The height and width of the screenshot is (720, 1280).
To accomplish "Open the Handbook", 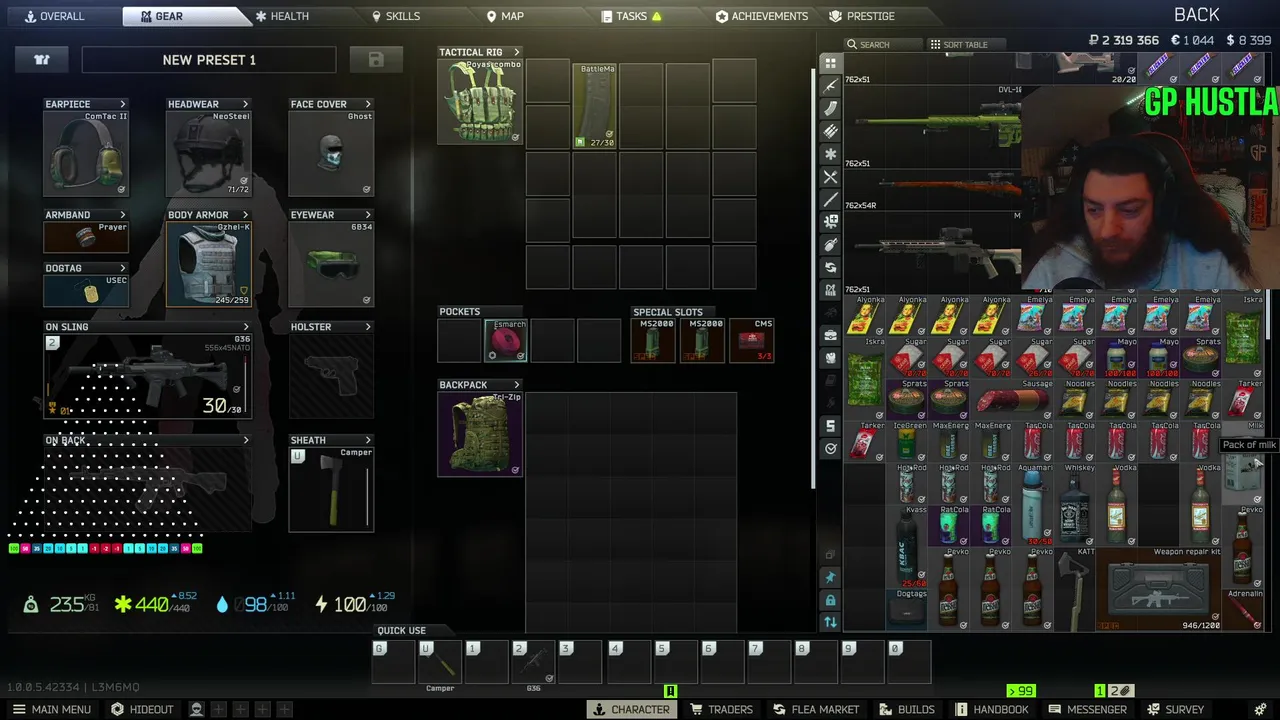I will (991, 709).
